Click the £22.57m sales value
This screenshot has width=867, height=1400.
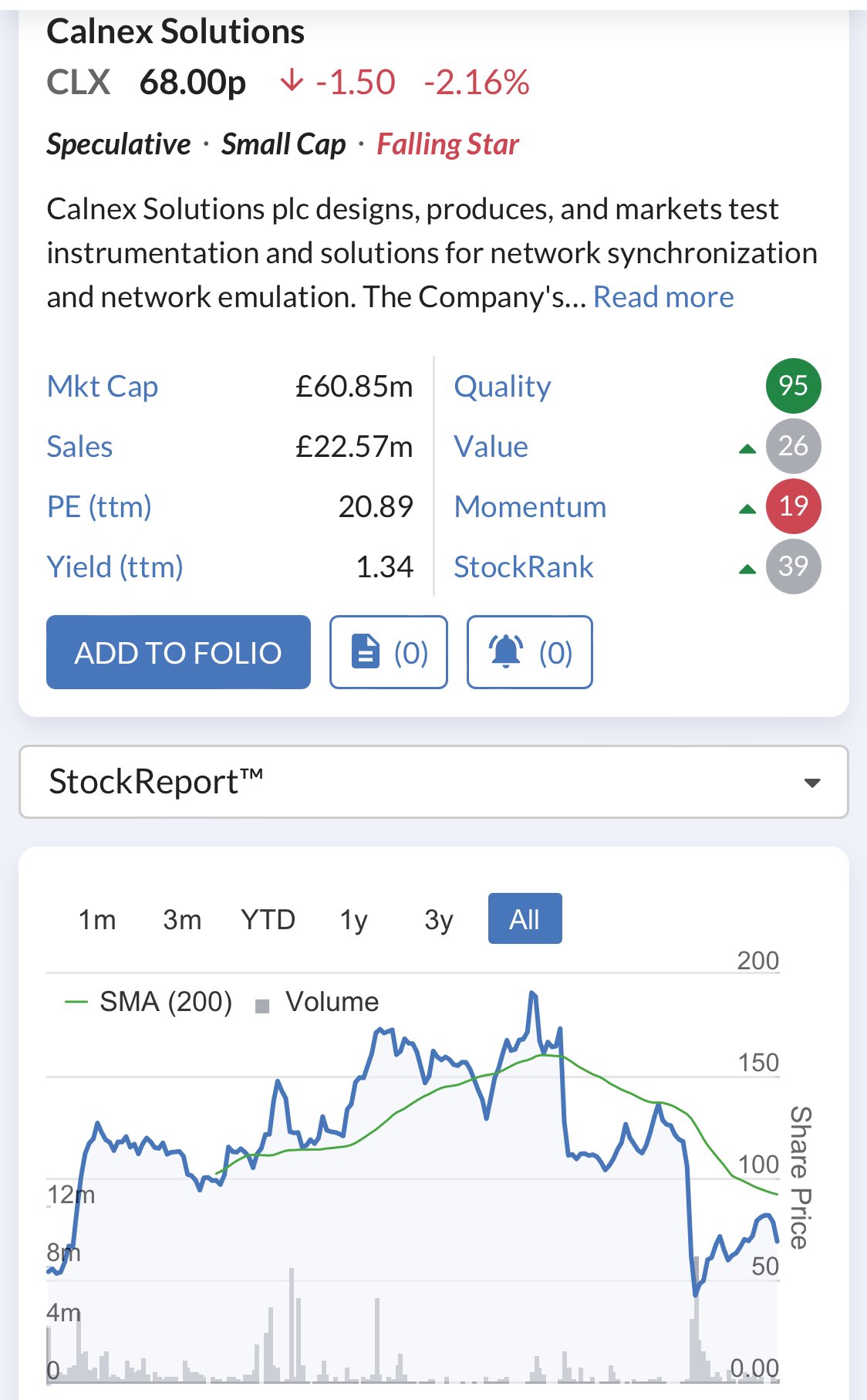pos(354,446)
